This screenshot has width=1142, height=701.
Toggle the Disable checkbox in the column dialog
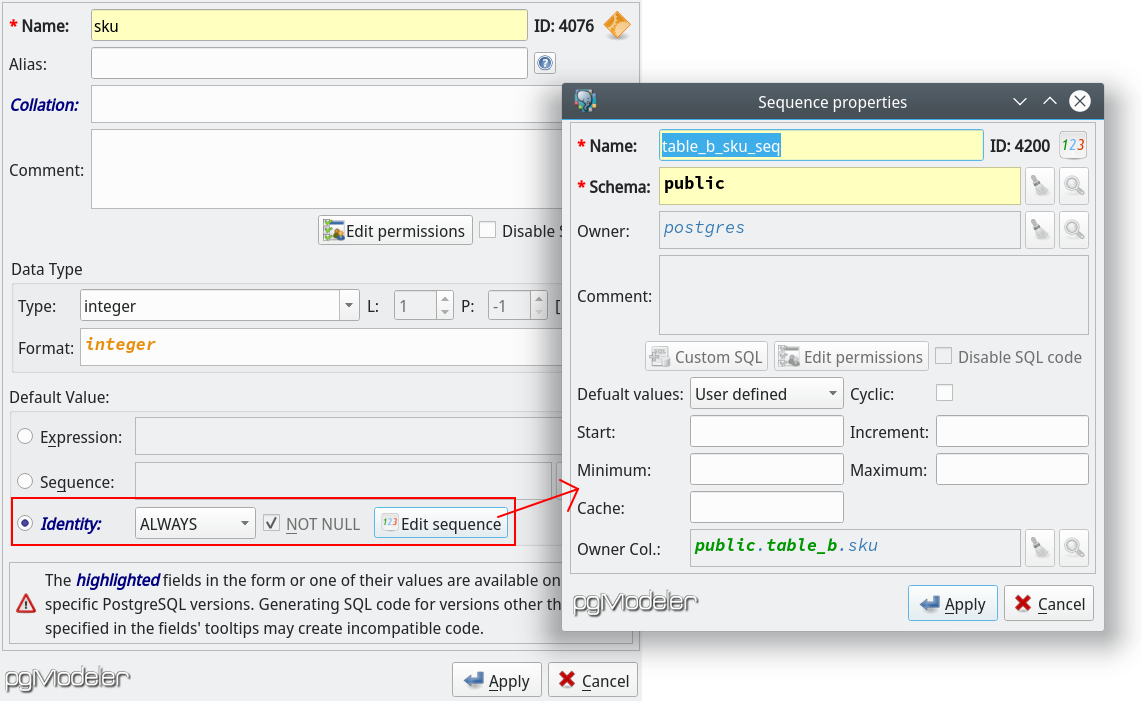488,230
